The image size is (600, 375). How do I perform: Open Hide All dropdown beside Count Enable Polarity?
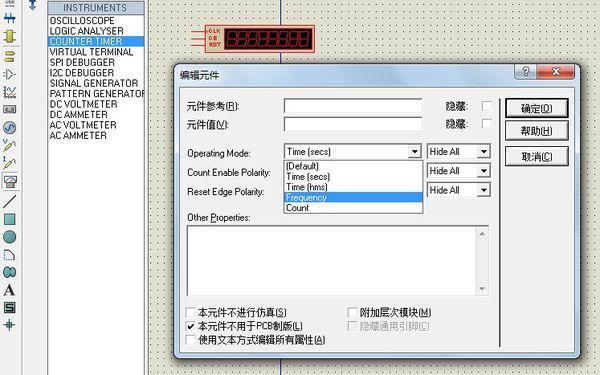click(484, 171)
